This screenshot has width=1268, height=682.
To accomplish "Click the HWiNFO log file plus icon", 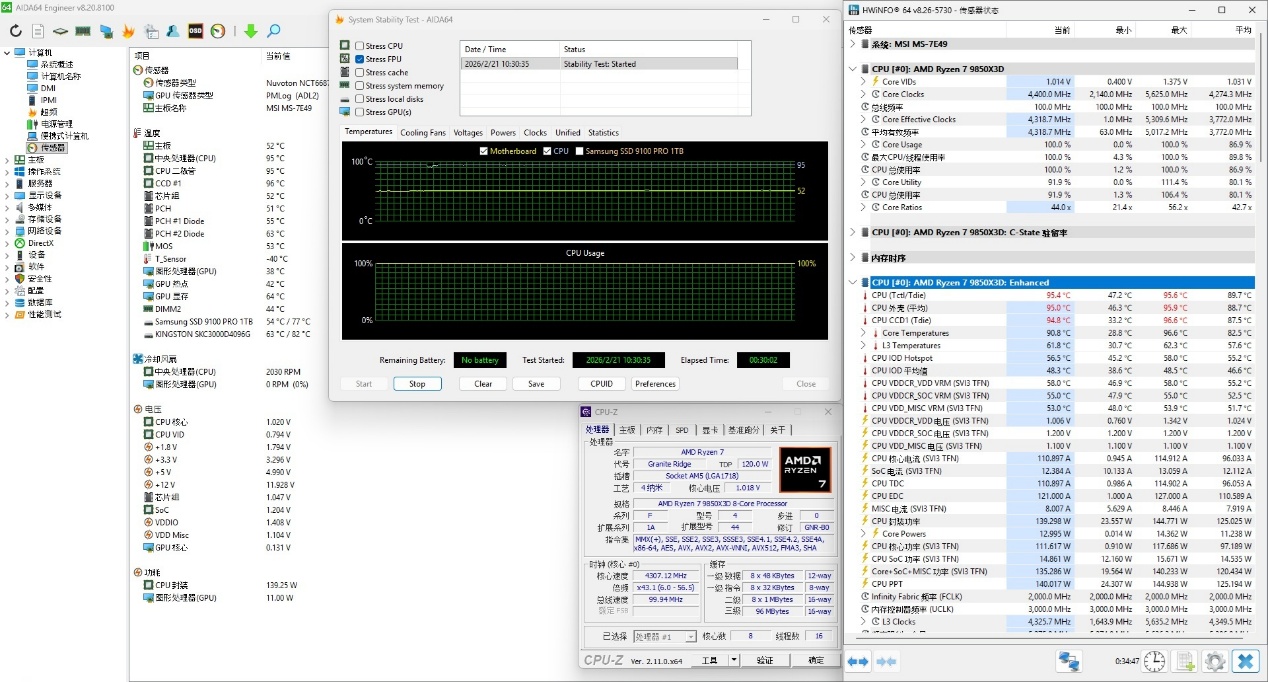I will 1185,661.
